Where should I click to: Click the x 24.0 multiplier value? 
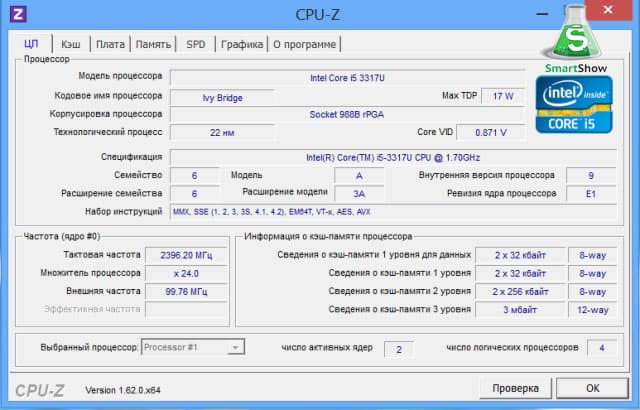tap(186, 273)
